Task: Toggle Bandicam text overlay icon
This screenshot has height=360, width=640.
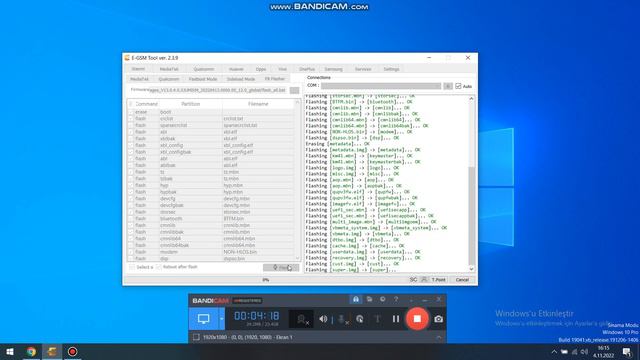Action: pos(378,319)
